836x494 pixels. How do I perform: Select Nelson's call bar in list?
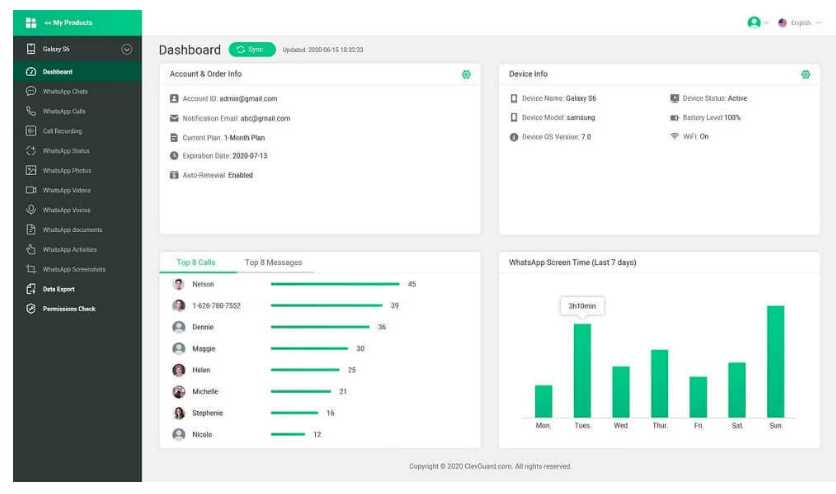[x=335, y=284]
